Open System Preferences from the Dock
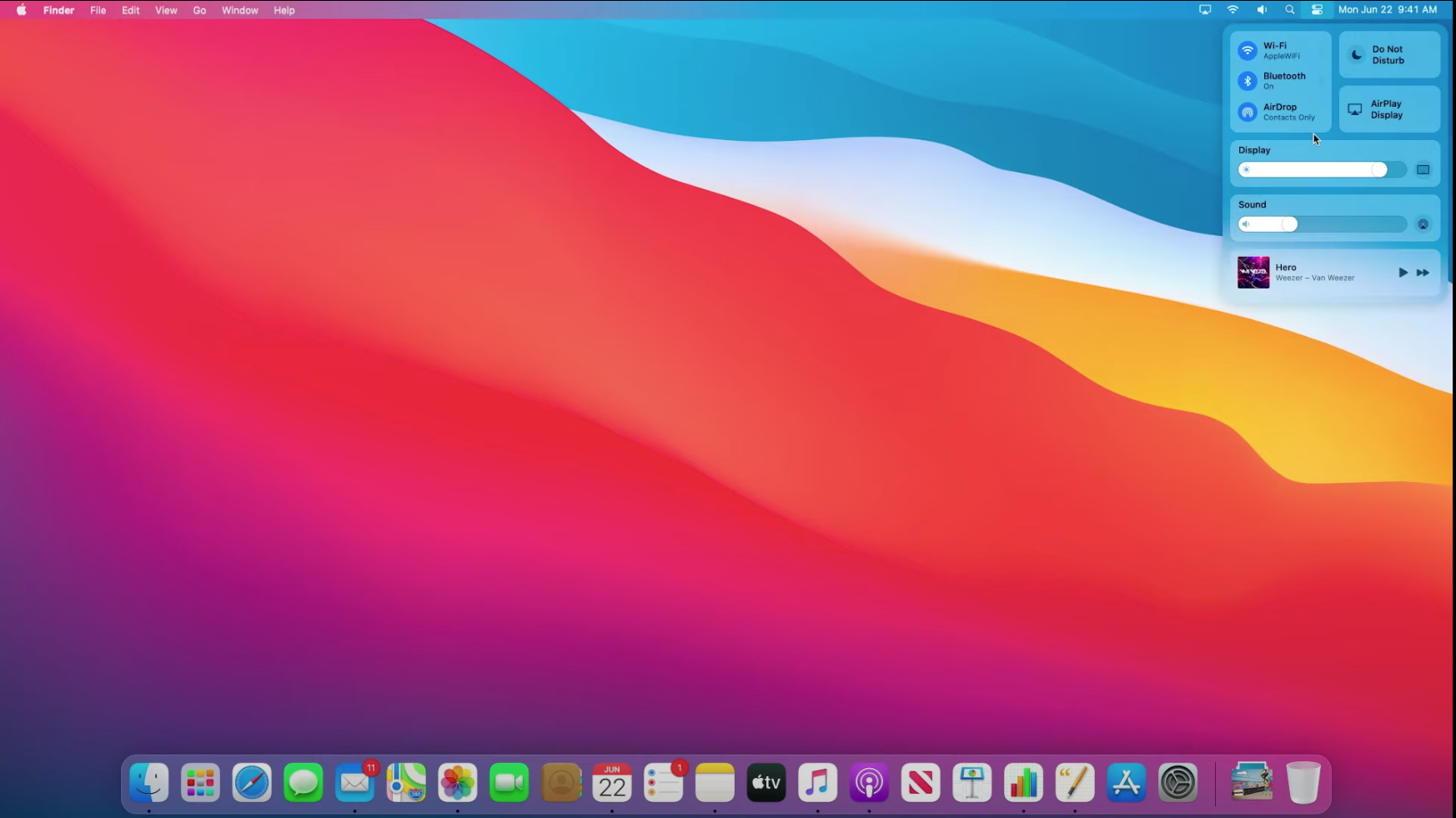 (1178, 782)
